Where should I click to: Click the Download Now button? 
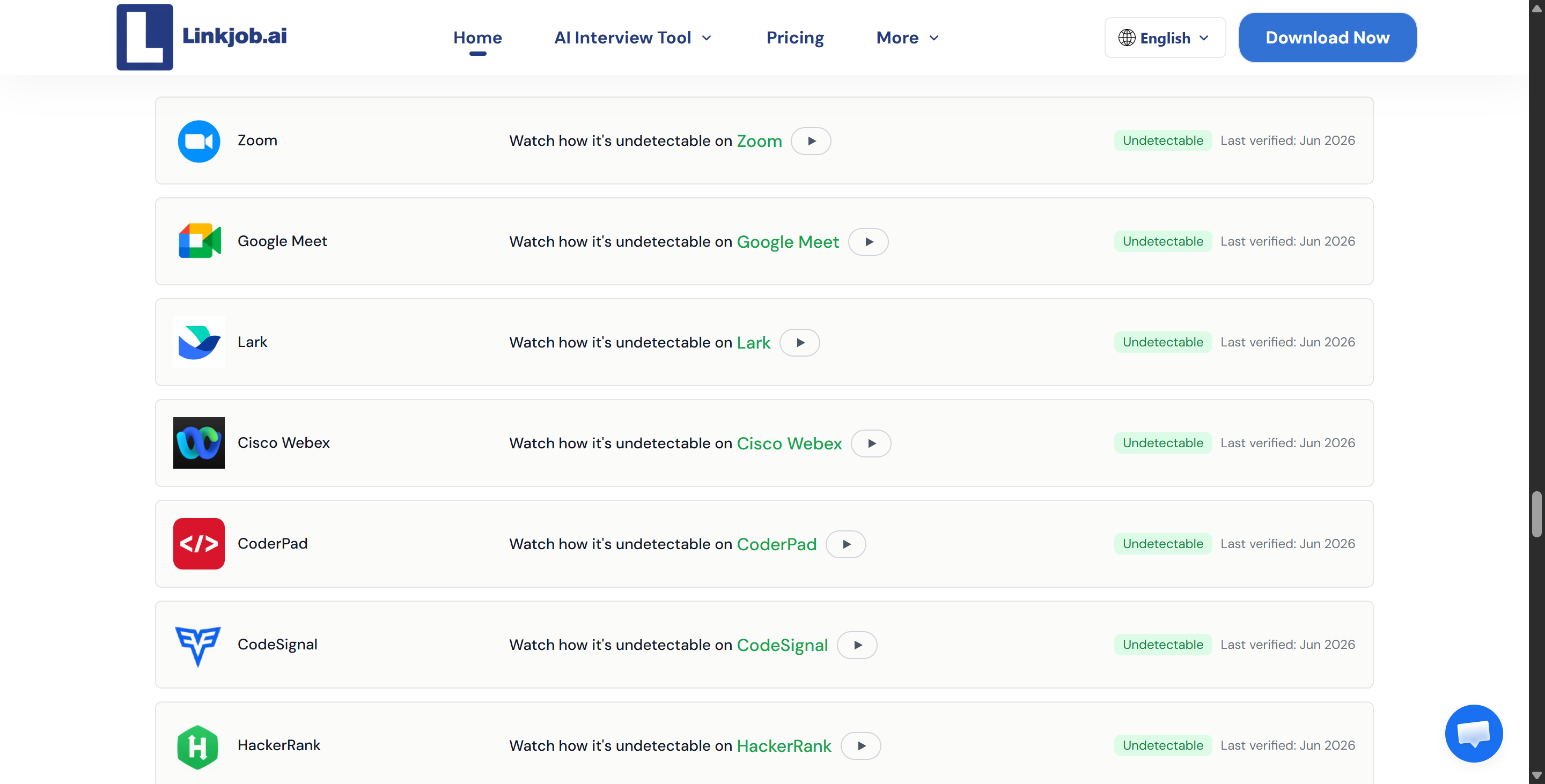(1327, 37)
